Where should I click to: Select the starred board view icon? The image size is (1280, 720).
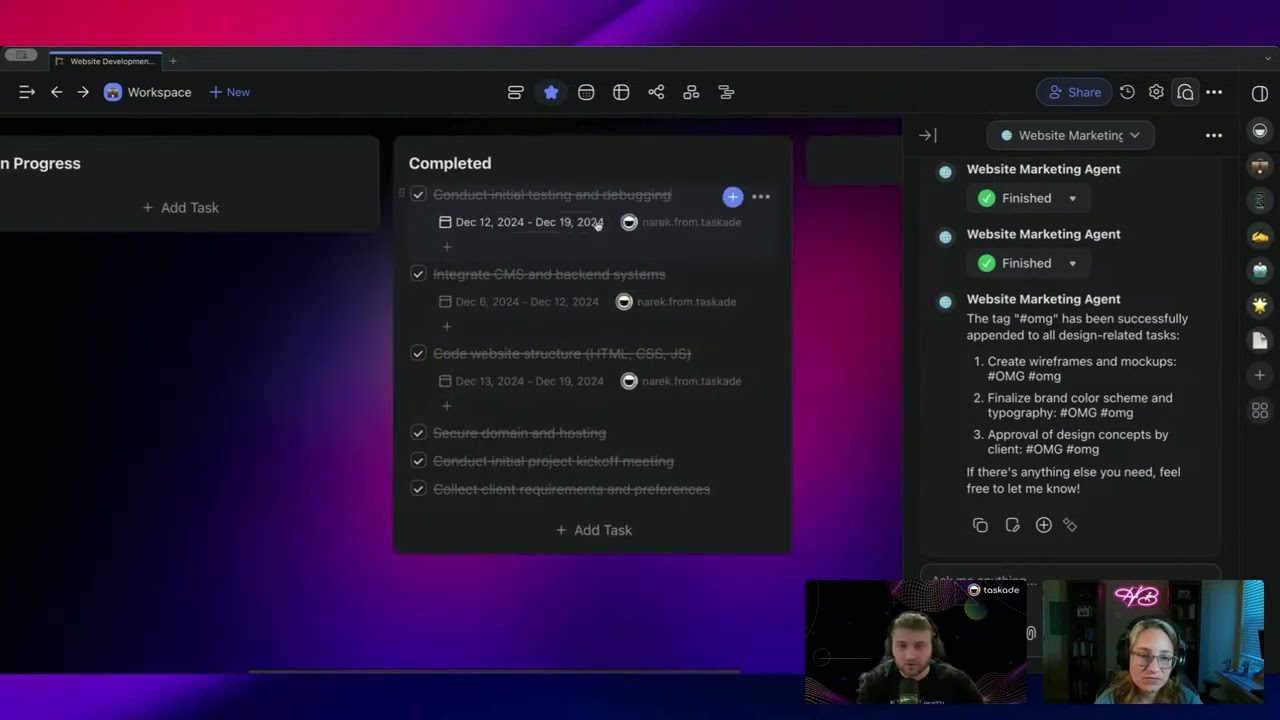[x=551, y=92]
